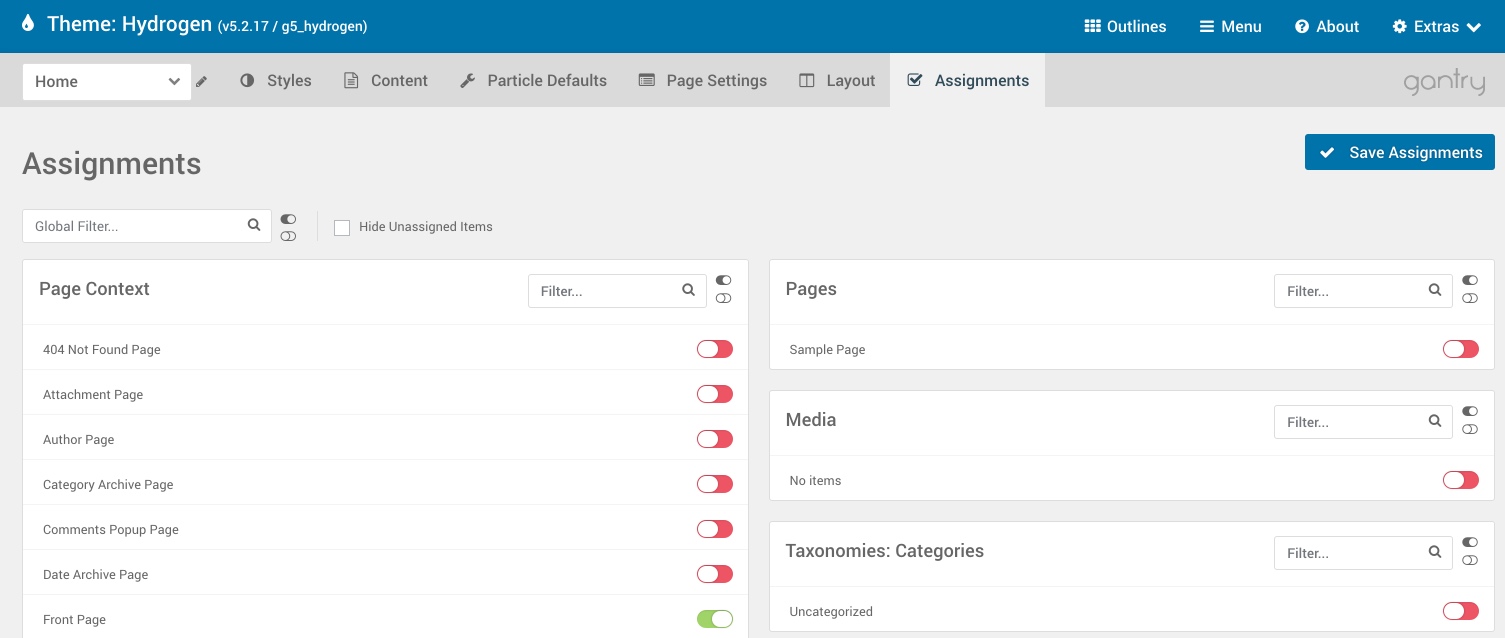The image size is (1505, 638).
Task: Click the search icon in Pages filter
Action: [x=1434, y=291]
